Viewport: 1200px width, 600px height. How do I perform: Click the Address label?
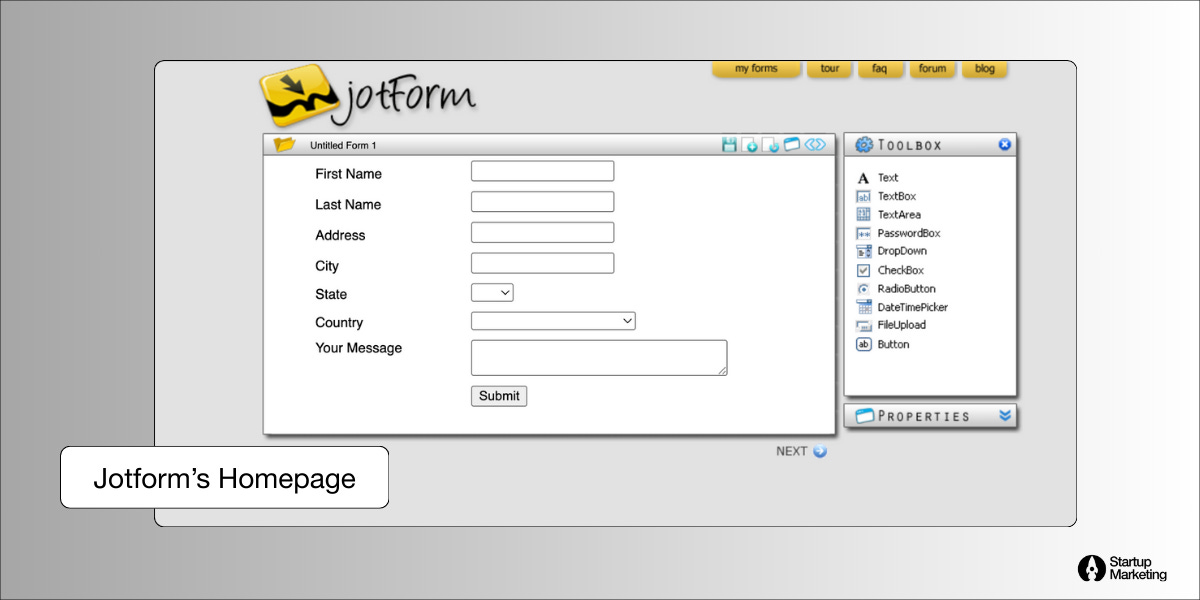(x=340, y=235)
